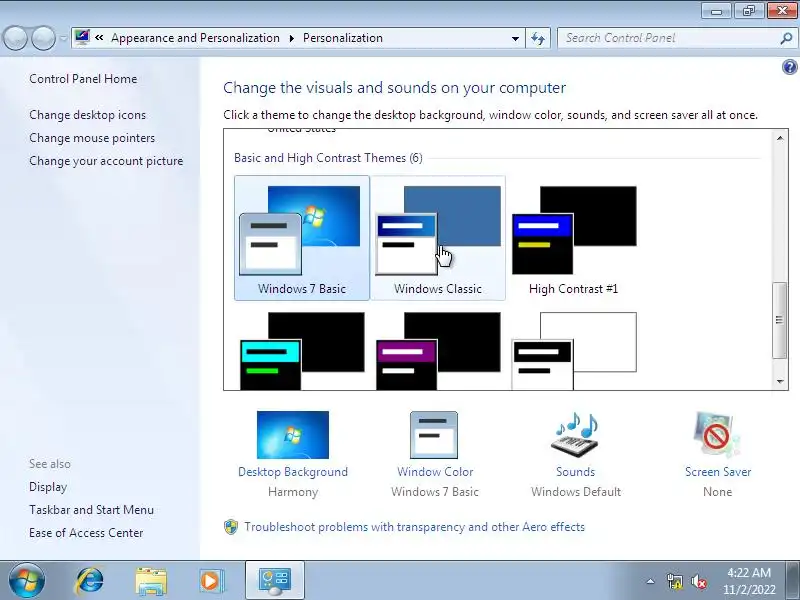Pick the purple-titled high contrast theme thumbnail
800x600 pixels.
[x=438, y=351]
